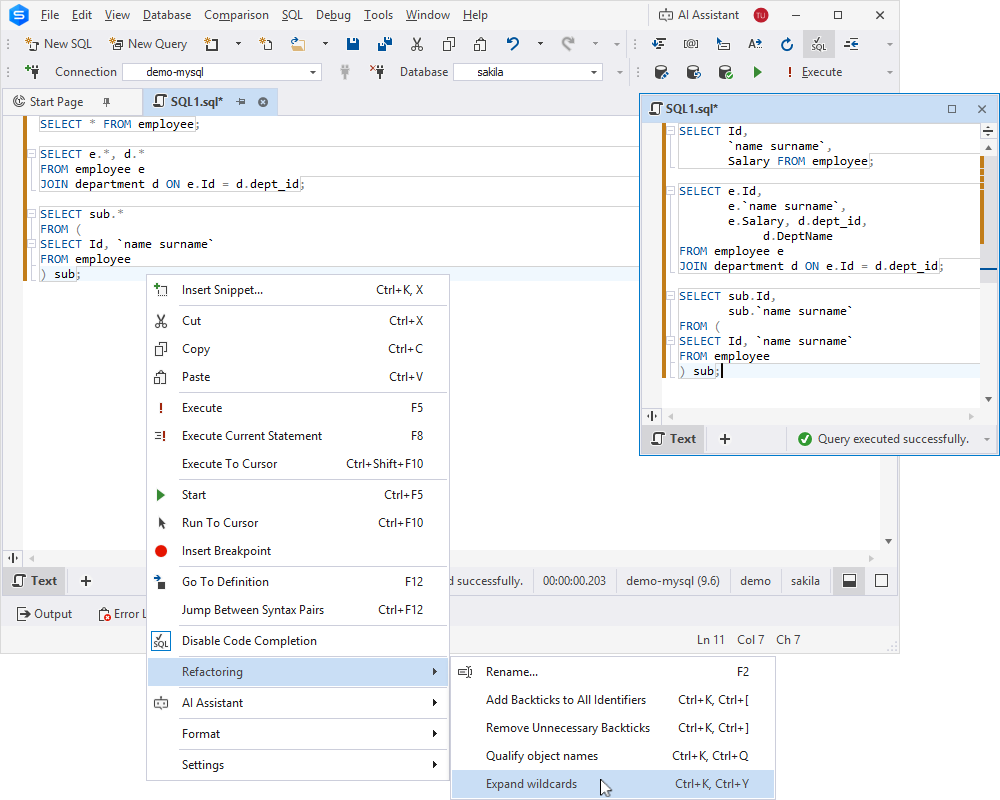Expand the AI Assistant submenu in context menu

coord(298,703)
